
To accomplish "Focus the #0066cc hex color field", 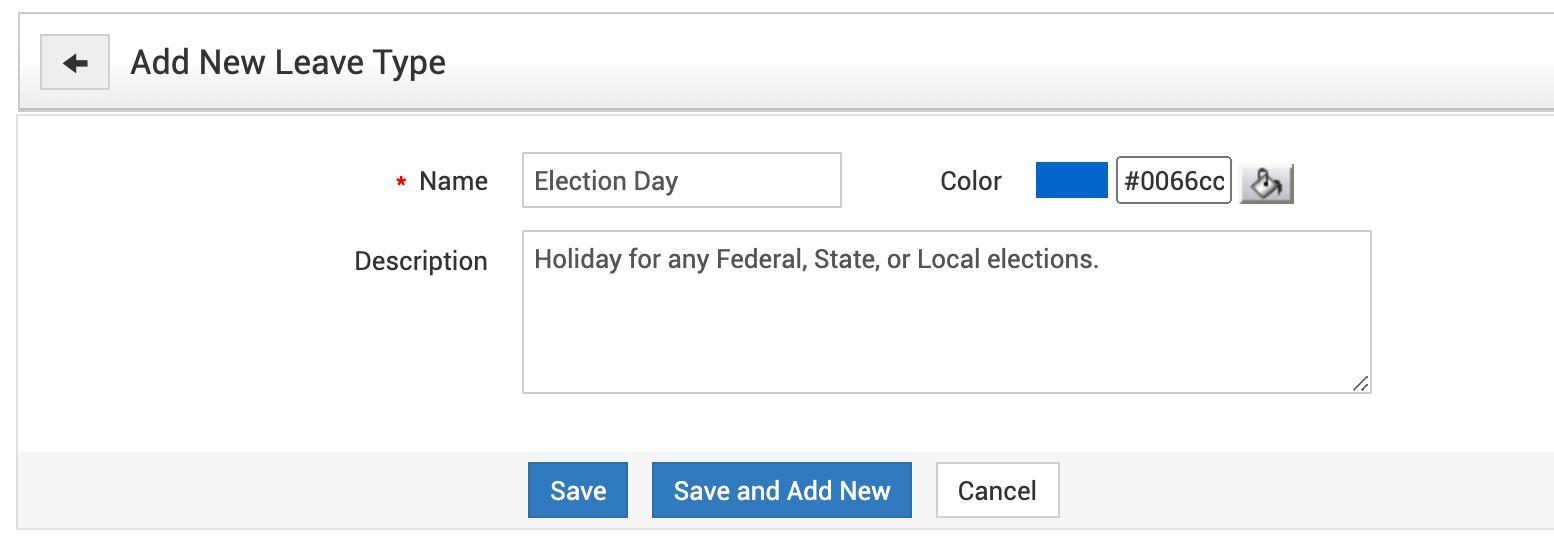I will click(x=1173, y=181).
